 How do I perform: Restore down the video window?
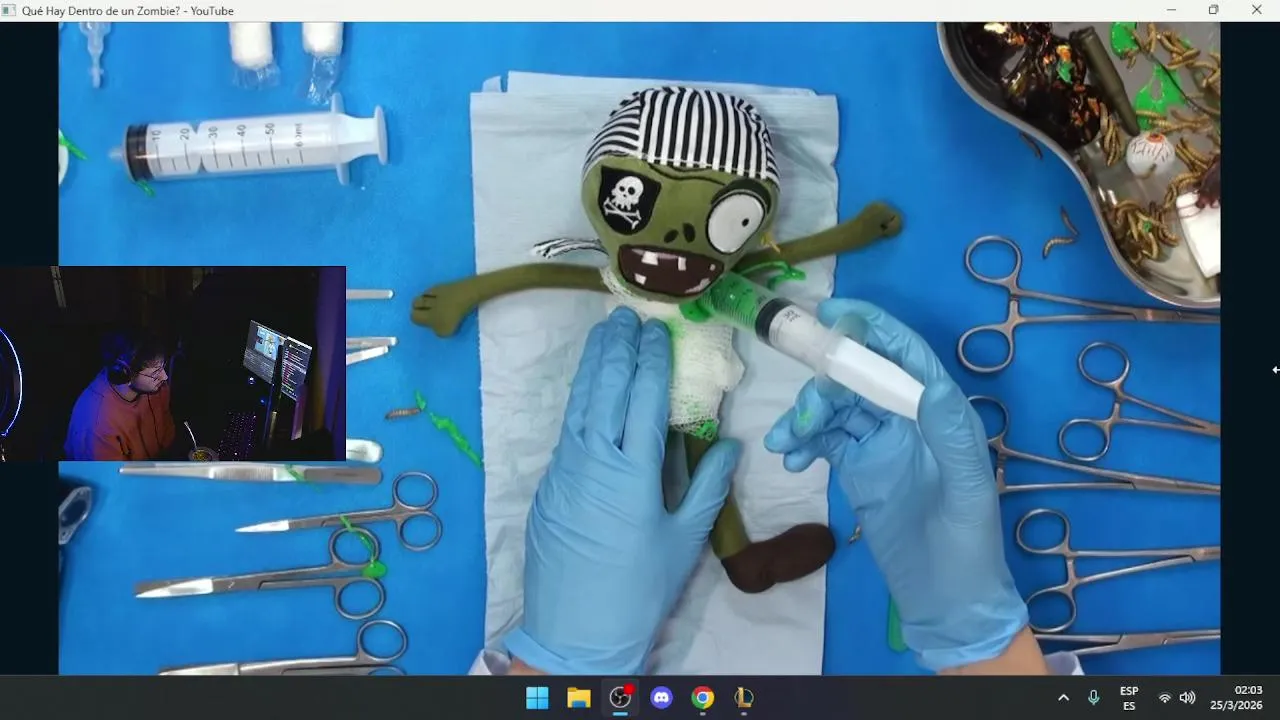click(x=1214, y=10)
